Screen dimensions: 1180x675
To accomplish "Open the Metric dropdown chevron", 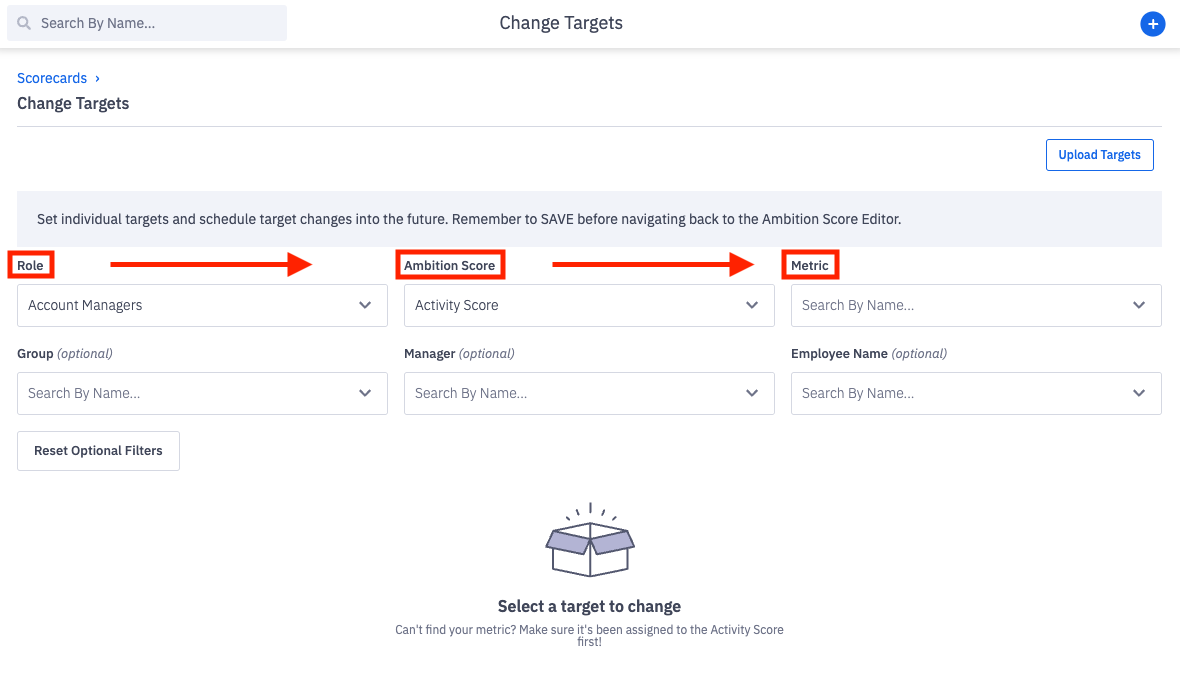I will (1139, 305).
